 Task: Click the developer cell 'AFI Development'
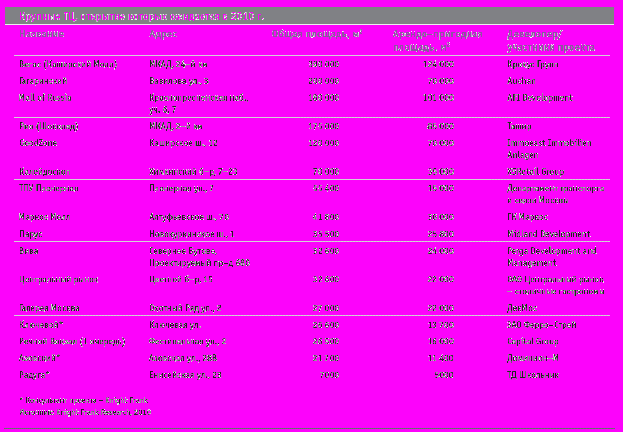(540, 98)
